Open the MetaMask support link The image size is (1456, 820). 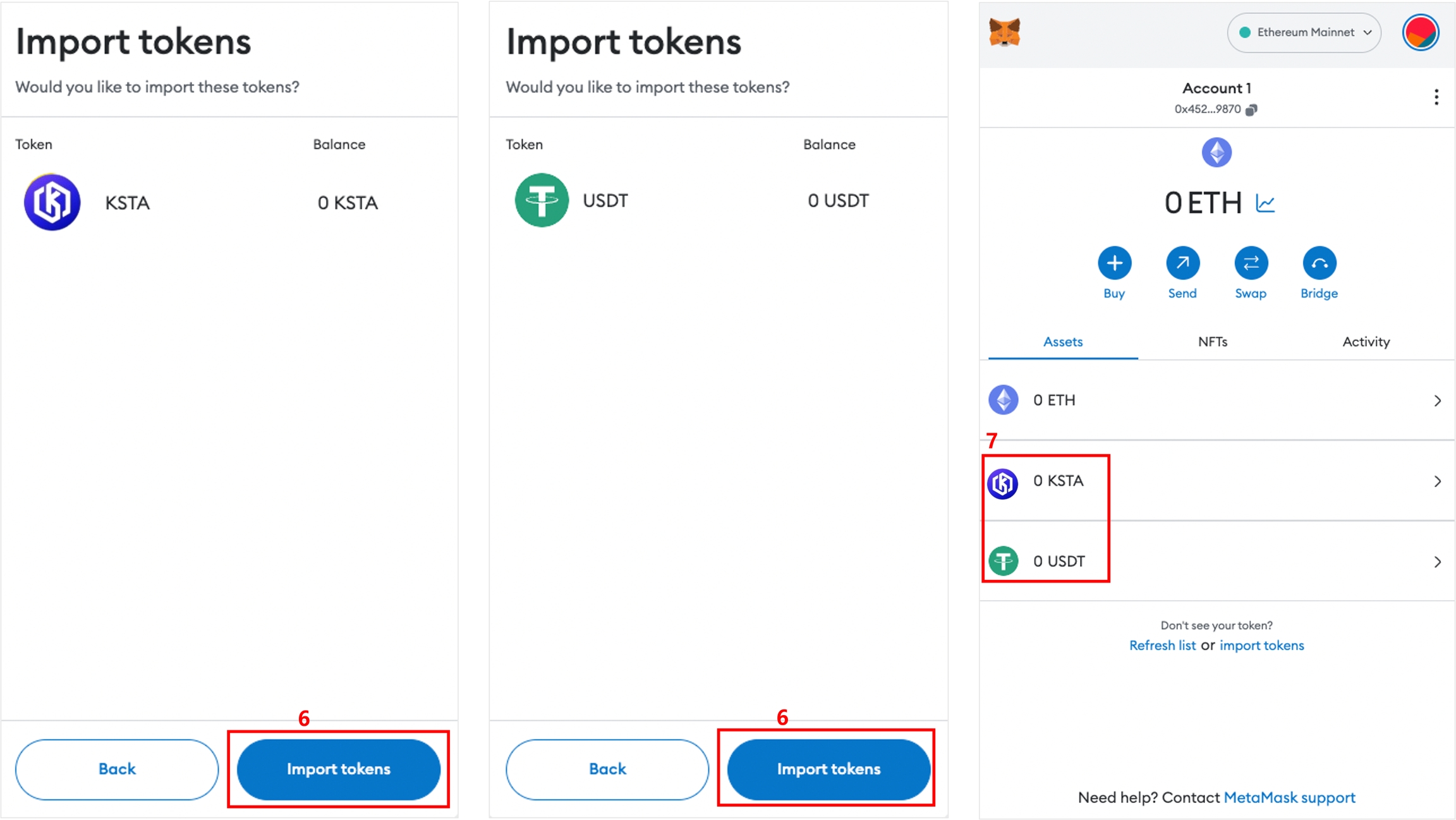coord(1289,798)
